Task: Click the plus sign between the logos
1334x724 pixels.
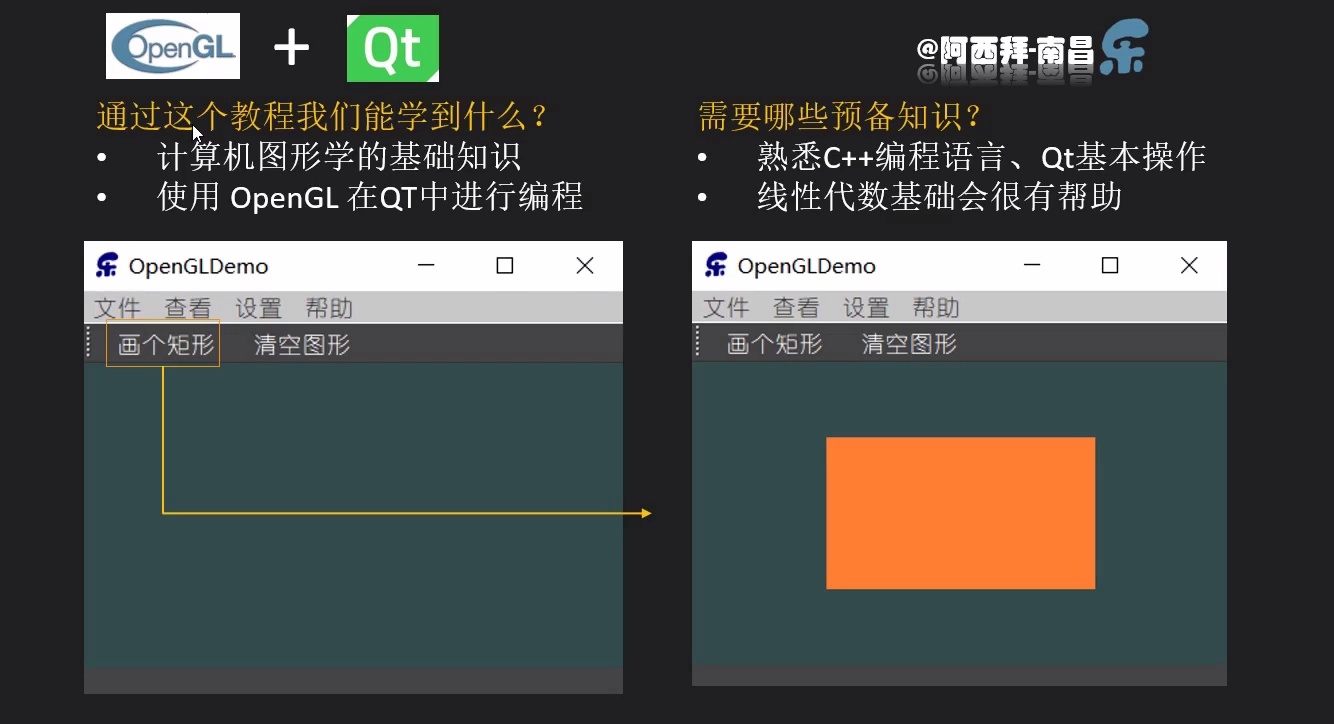Action: pos(291,45)
